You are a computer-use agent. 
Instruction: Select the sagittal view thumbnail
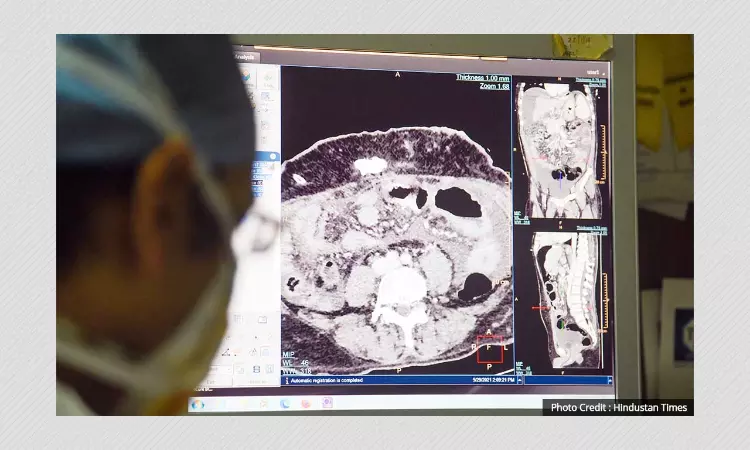pos(562,300)
